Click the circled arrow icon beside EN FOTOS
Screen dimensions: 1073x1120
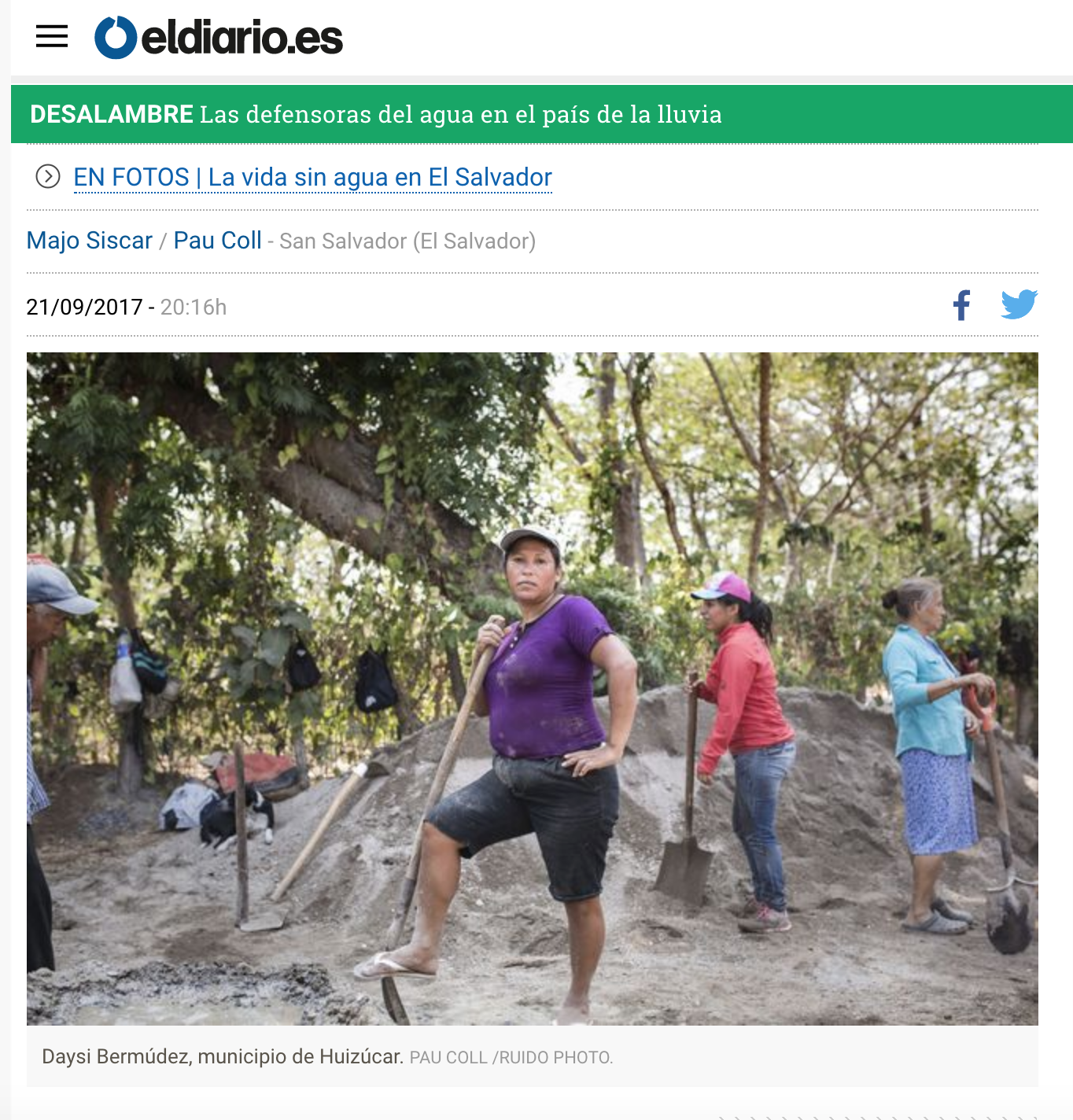point(48,176)
